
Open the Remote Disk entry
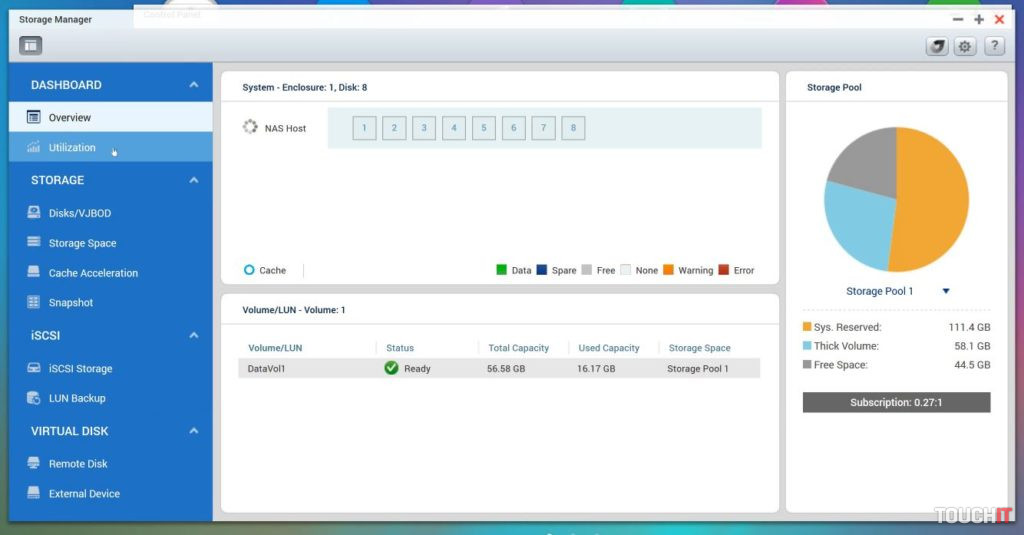pyautogui.click(x=78, y=464)
